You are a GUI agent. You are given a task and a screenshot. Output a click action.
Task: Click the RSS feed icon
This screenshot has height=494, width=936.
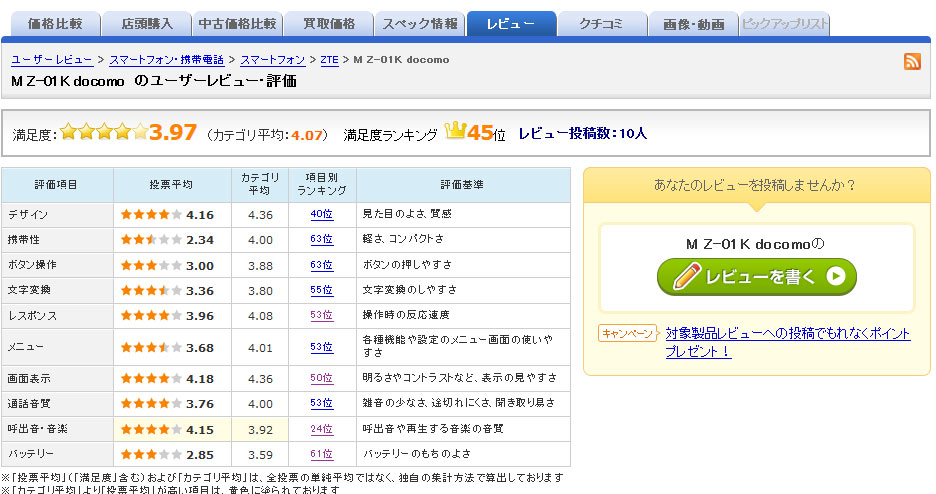912,62
